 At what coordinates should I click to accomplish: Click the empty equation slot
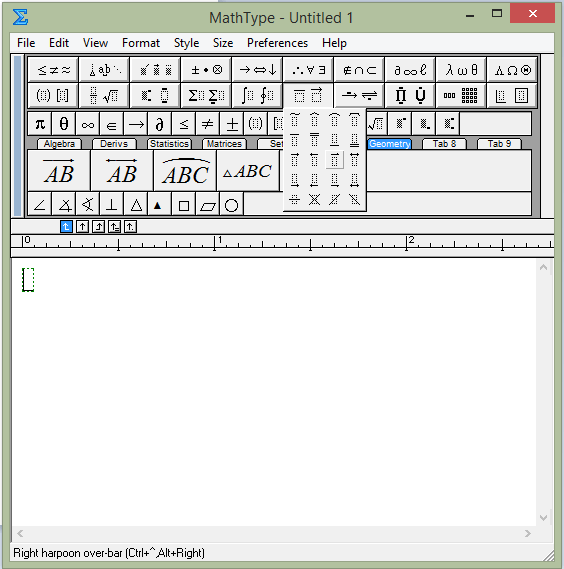[28, 279]
